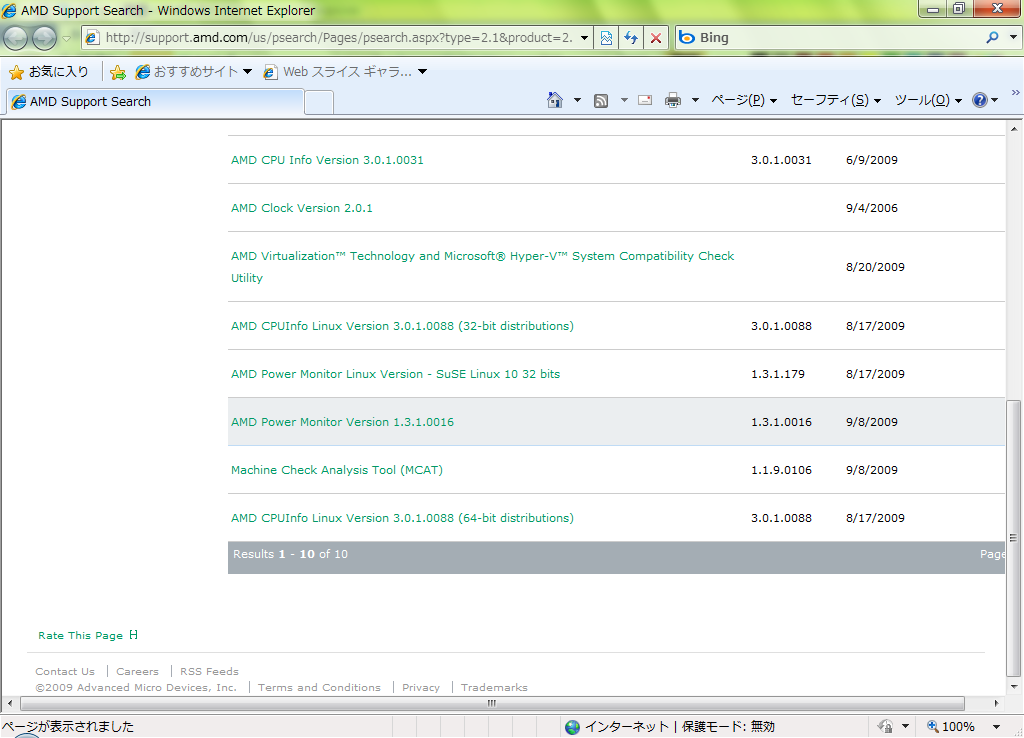Image resolution: width=1024 pixels, height=738 pixels.
Task: Click the Refresh page icon
Action: pyautogui.click(x=631, y=38)
